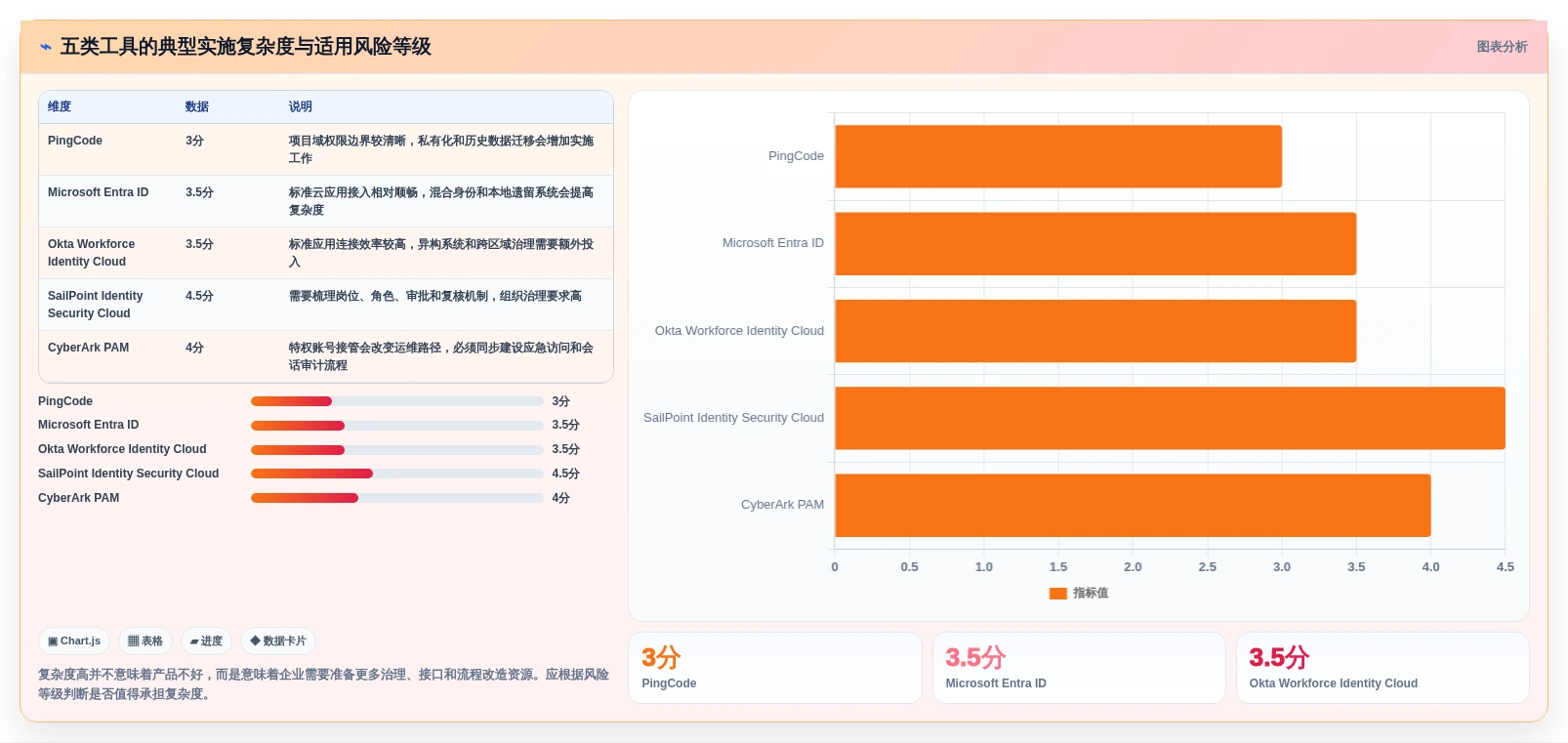Click the Microsoft Entra ID progress bar
Image resolution: width=1568 pixels, height=743 pixels.
point(396,425)
